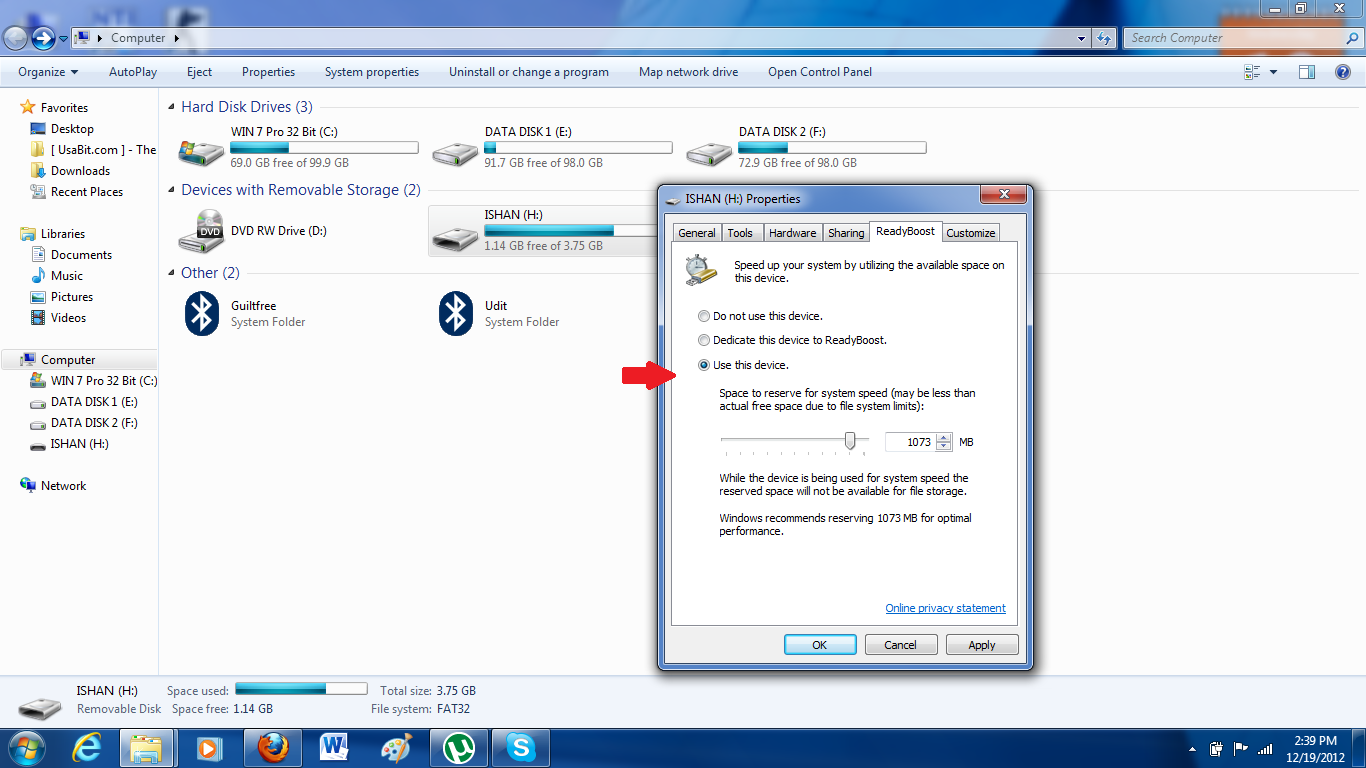Open the Organize dropdown menu

coord(44,71)
